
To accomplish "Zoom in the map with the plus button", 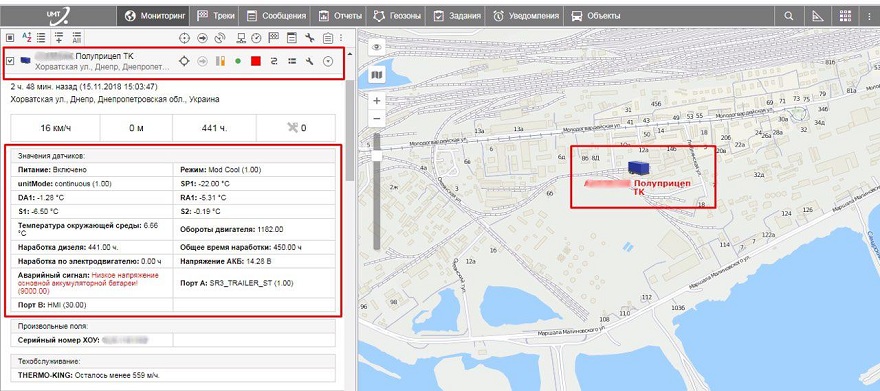I will (x=377, y=101).
